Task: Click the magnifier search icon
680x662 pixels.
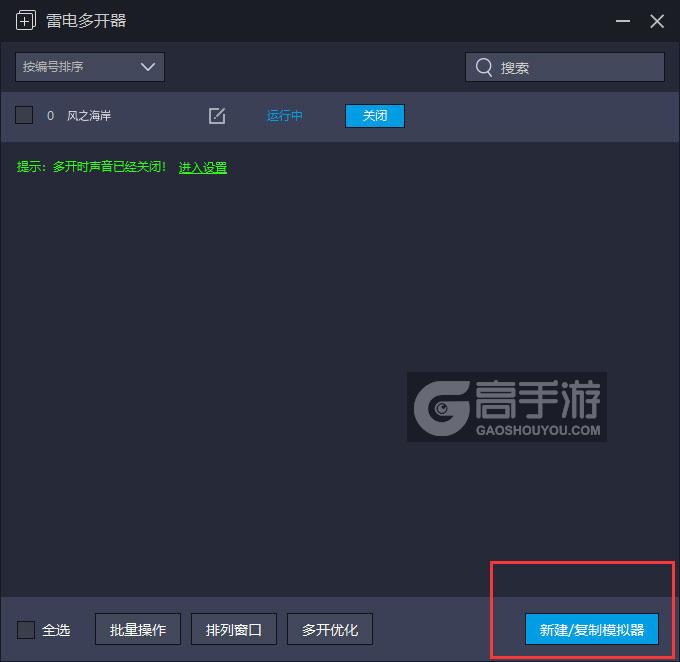Action: 484,67
